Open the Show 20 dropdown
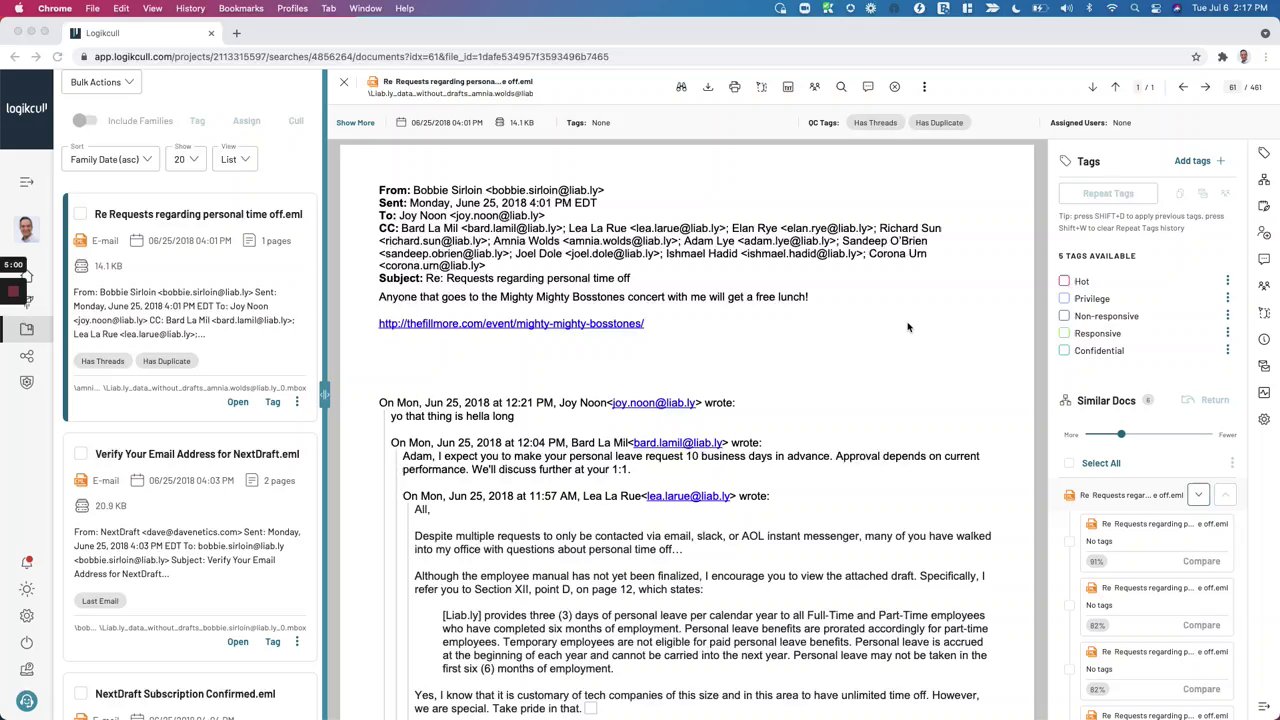The image size is (1280, 720). point(186,159)
